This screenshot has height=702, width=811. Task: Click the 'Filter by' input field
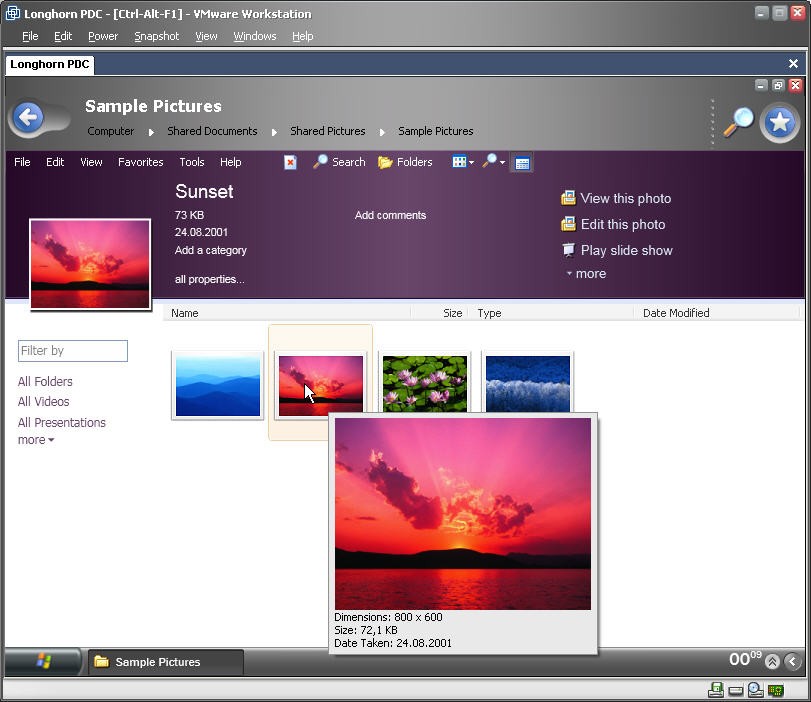[73, 351]
